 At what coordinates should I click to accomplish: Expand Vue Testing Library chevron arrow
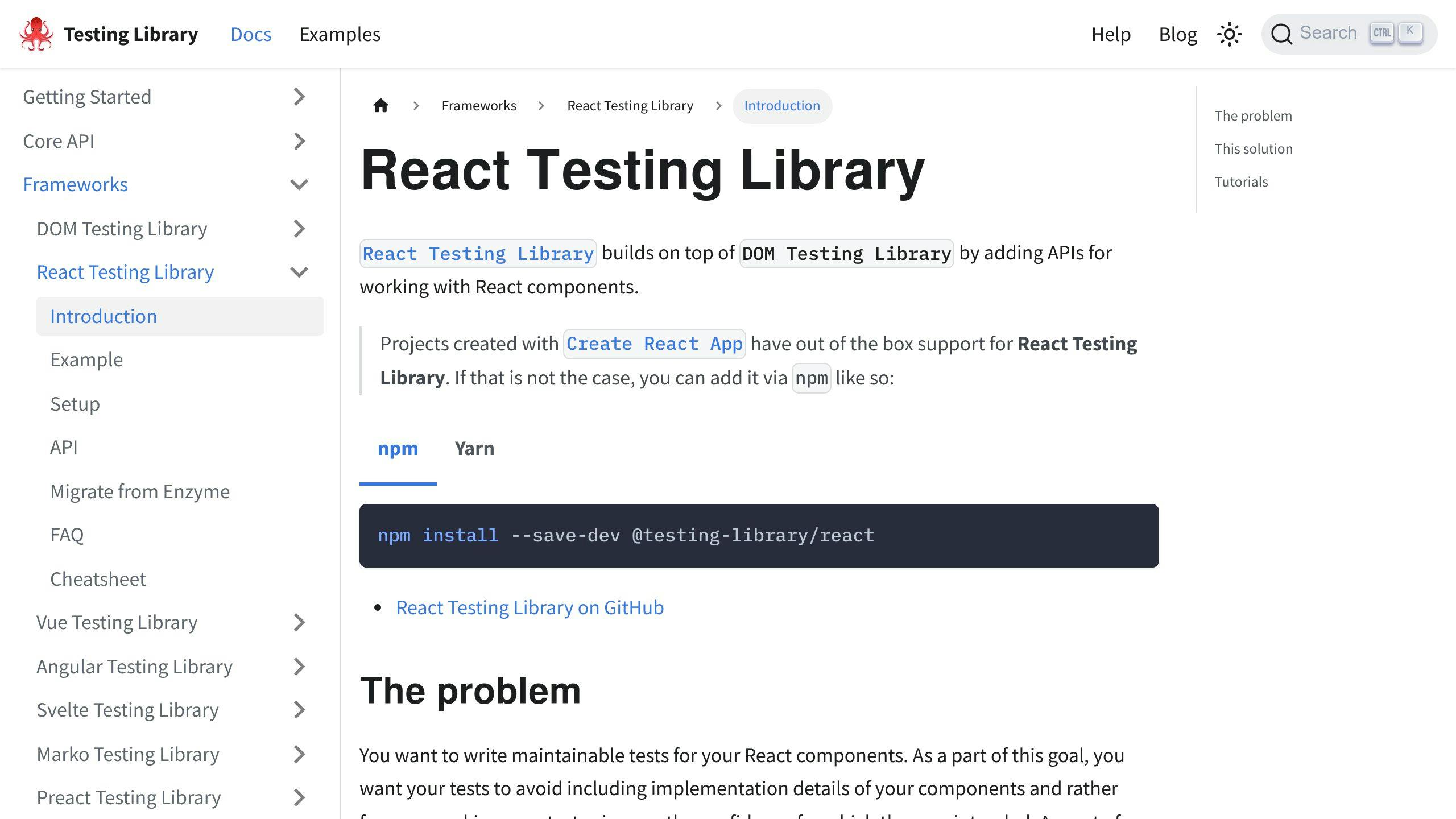tap(299, 622)
